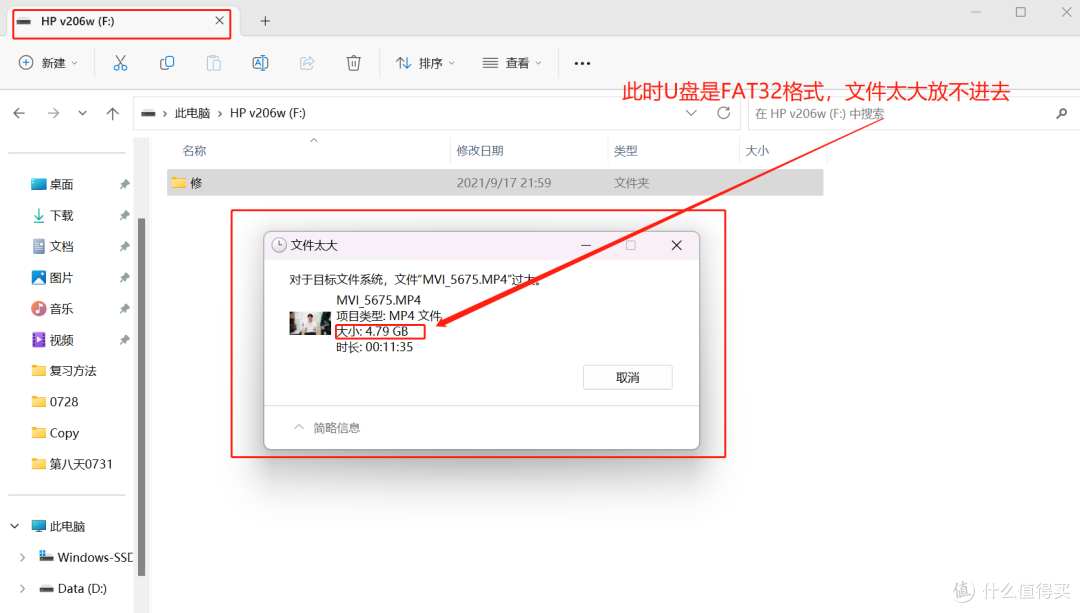
Task: Expand address bar history dropdown
Action: tap(691, 113)
